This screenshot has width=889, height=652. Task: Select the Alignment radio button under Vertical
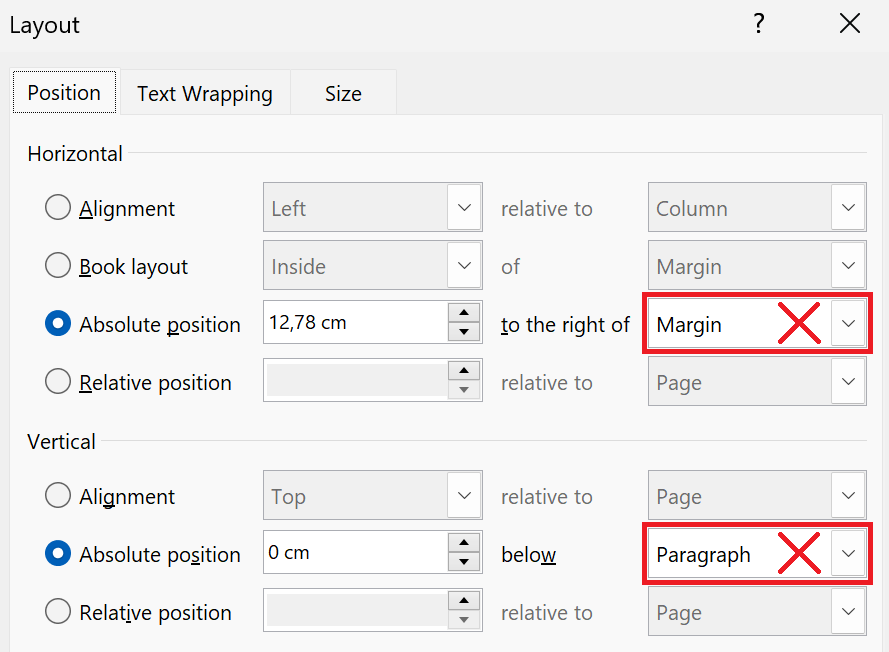coord(57,495)
